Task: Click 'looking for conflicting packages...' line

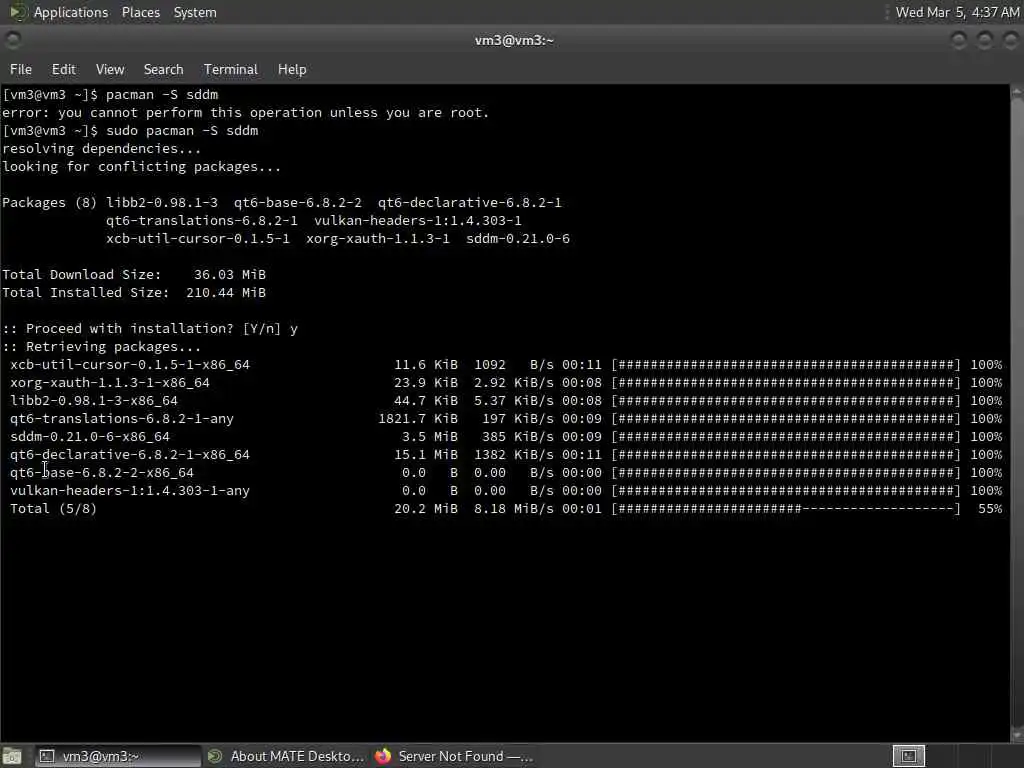Action: coord(142,167)
